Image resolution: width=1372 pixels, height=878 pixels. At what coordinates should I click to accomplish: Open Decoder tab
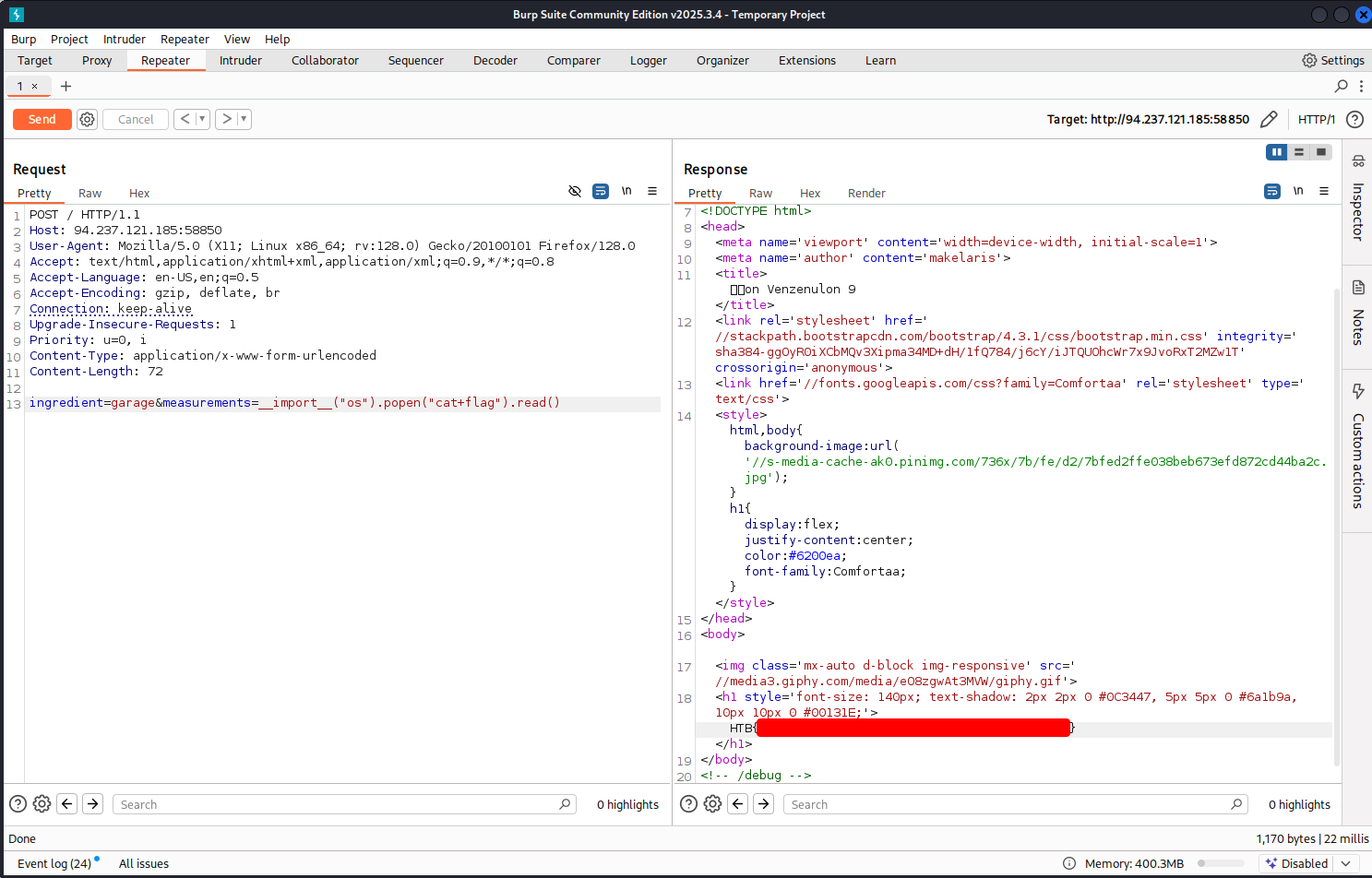[495, 60]
